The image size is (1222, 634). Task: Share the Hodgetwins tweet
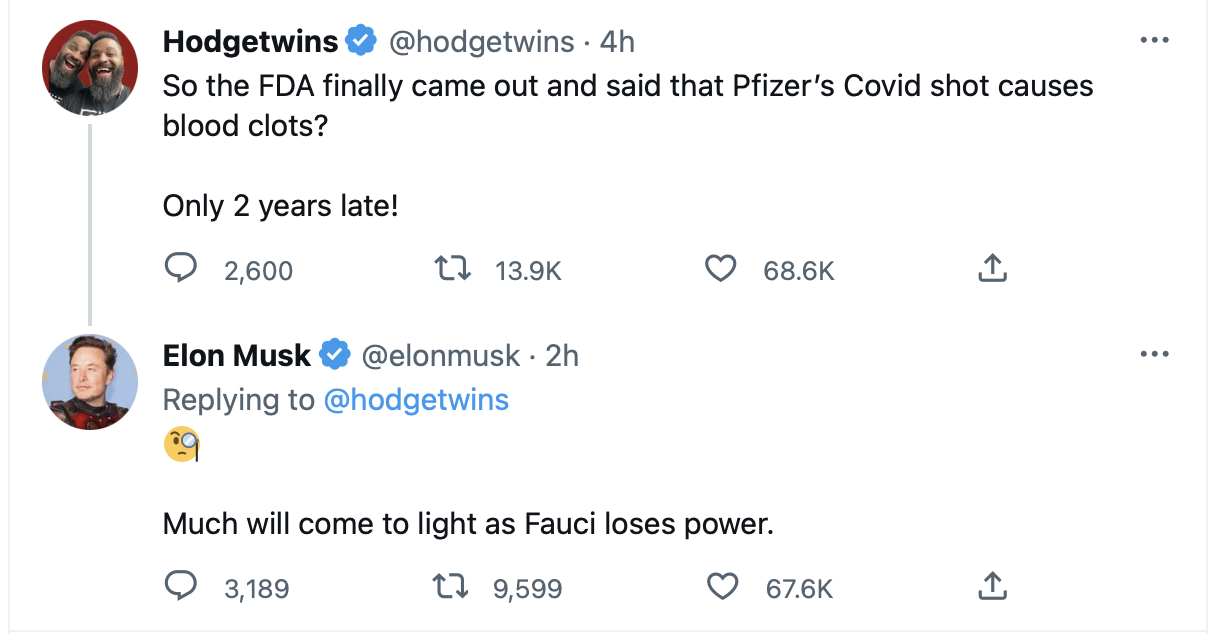(x=990, y=270)
